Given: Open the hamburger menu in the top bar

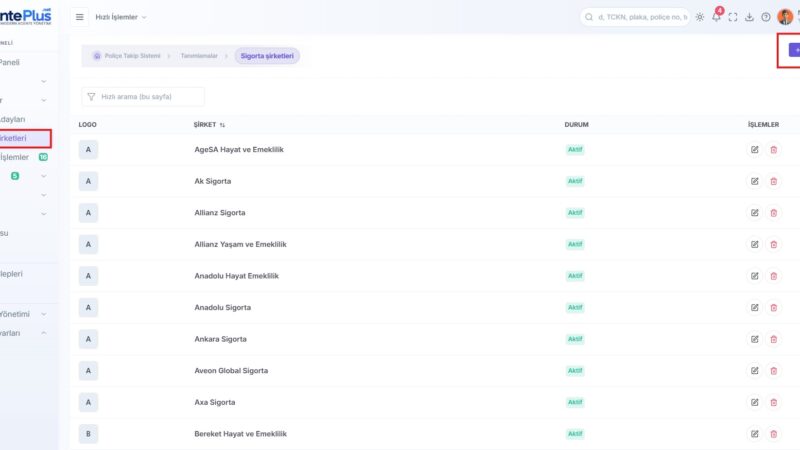Looking at the screenshot, I should click(x=80, y=17).
